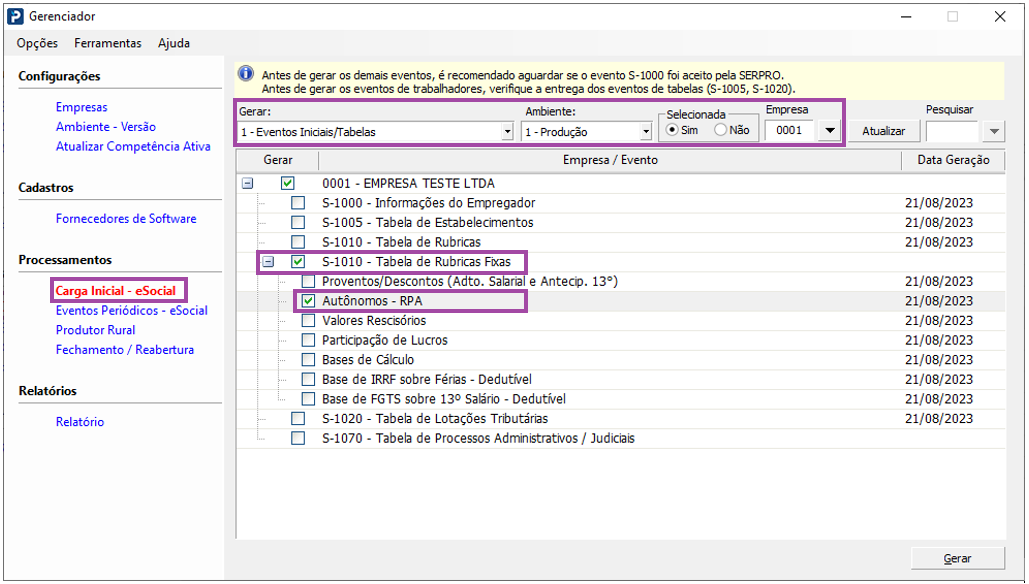This screenshot has height=584, width=1029.
Task: Check S-1000 Informações do Empregador
Action: 298,203
